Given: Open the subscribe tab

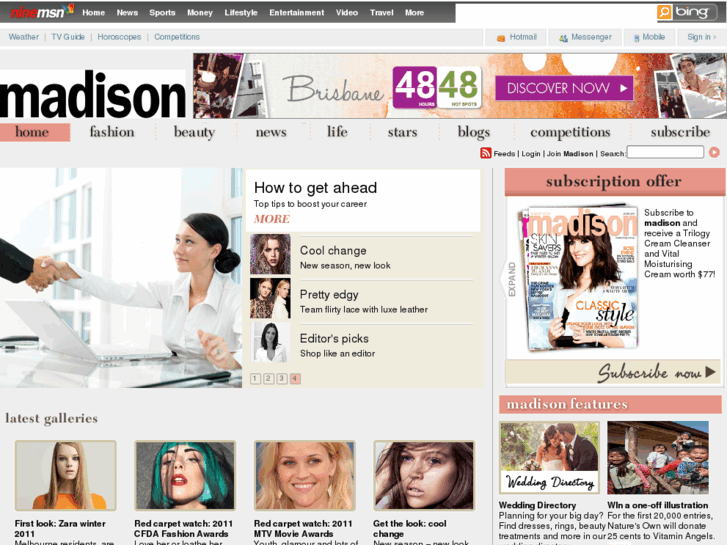Looking at the screenshot, I should 680,132.
